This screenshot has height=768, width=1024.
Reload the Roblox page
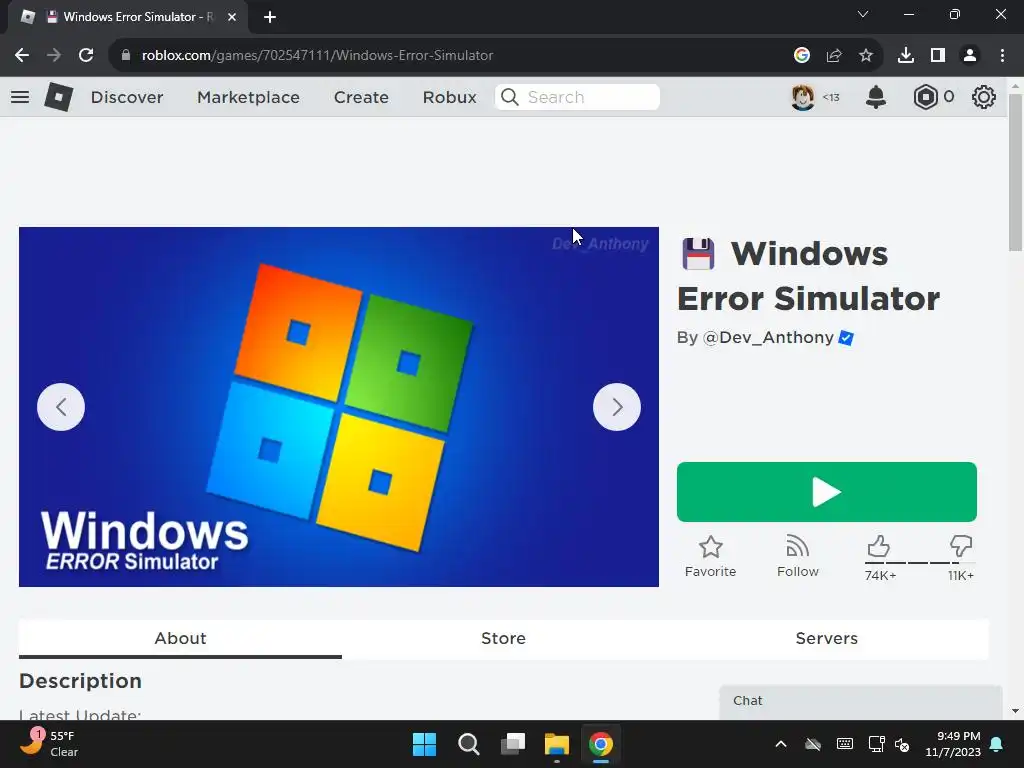[86, 56]
